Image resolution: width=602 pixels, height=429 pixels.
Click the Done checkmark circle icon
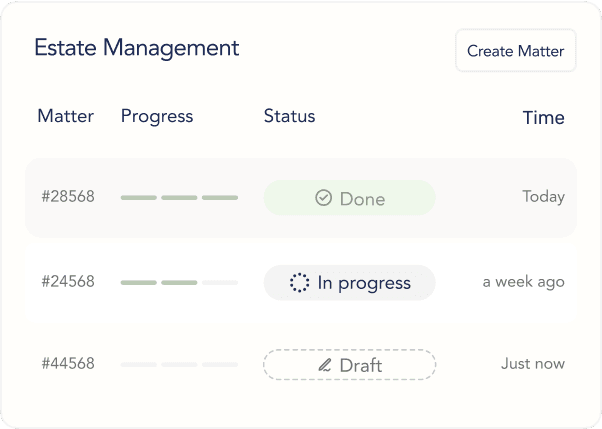click(x=323, y=199)
